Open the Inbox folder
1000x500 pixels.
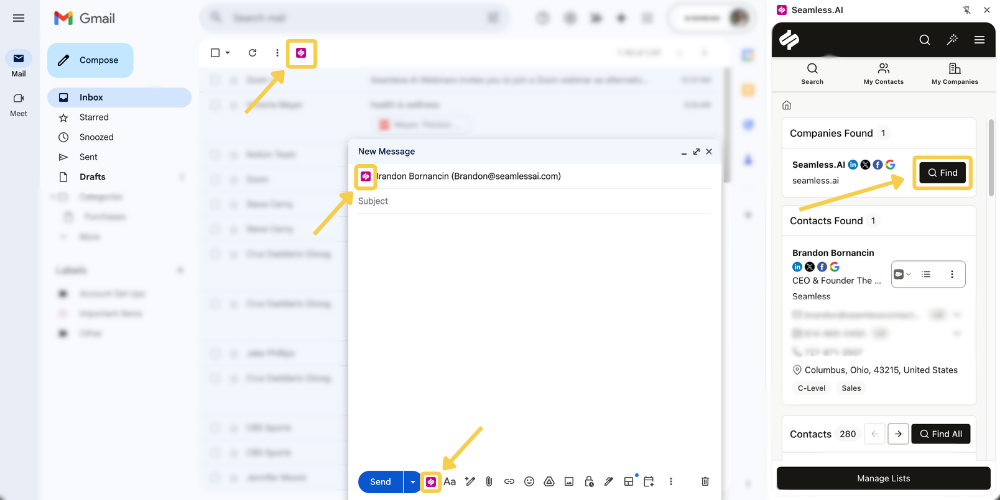(x=119, y=98)
